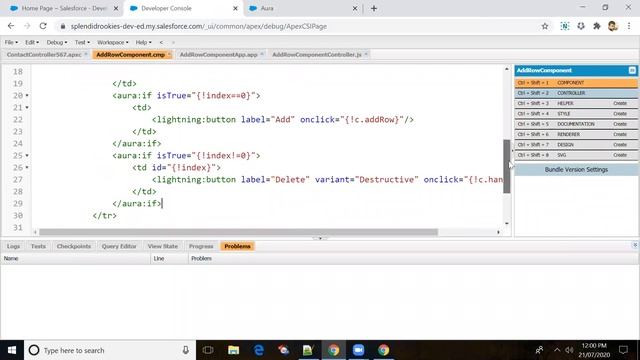Create the HELPER bundle resource
Image resolution: width=640 pixels, height=360 pixels.
(x=620, y=104)
